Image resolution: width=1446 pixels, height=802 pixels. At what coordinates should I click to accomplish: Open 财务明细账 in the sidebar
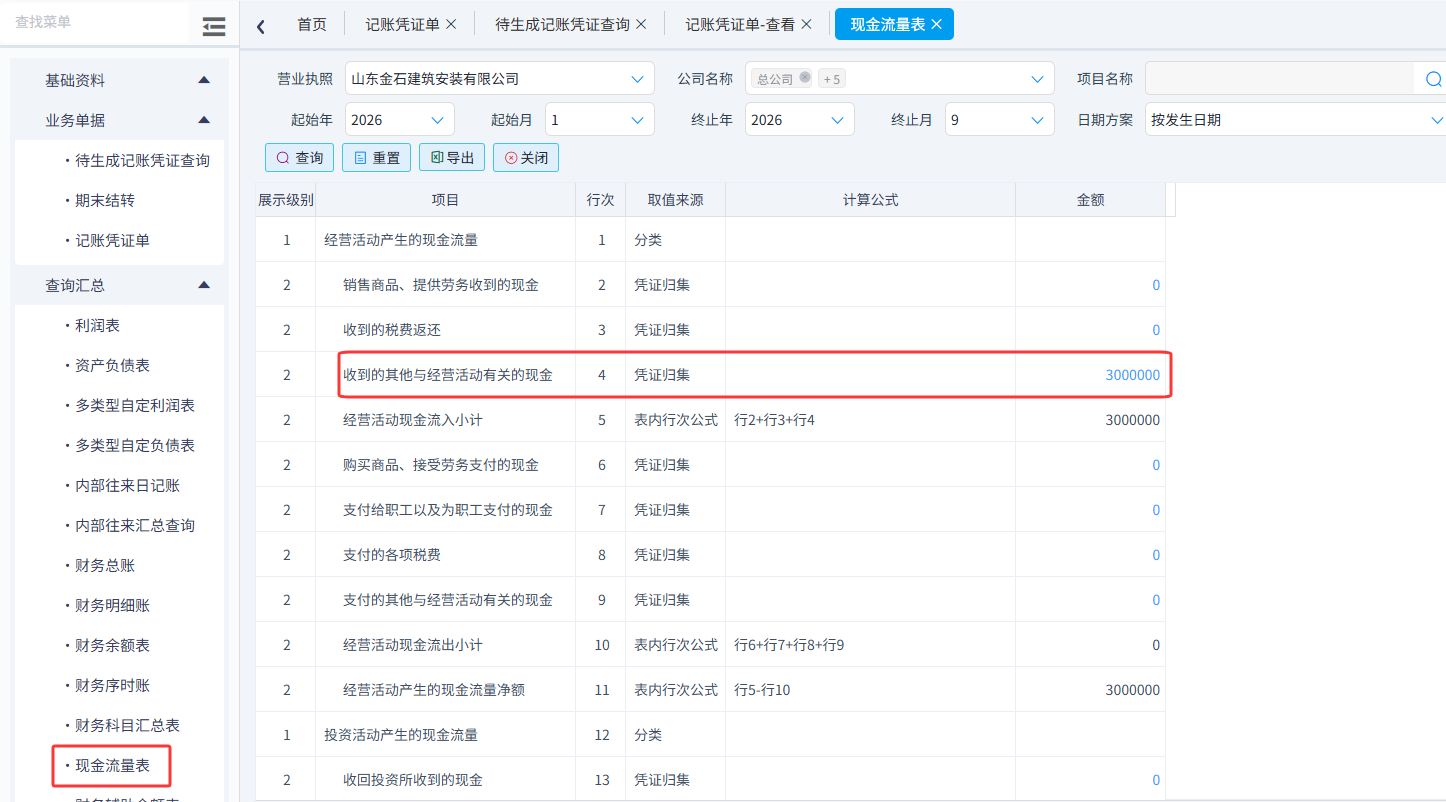coord(113,606)
